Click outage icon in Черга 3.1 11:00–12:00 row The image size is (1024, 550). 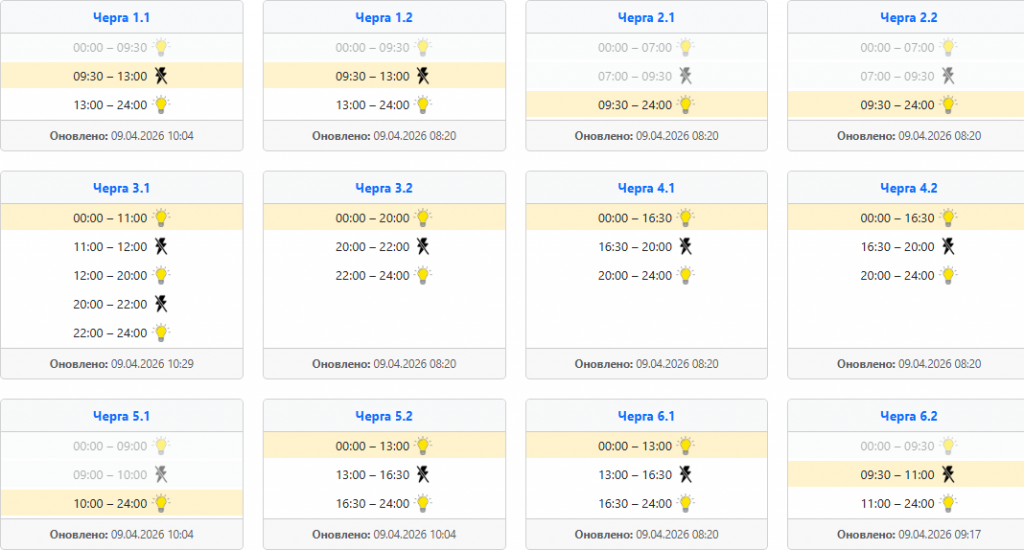160,246
